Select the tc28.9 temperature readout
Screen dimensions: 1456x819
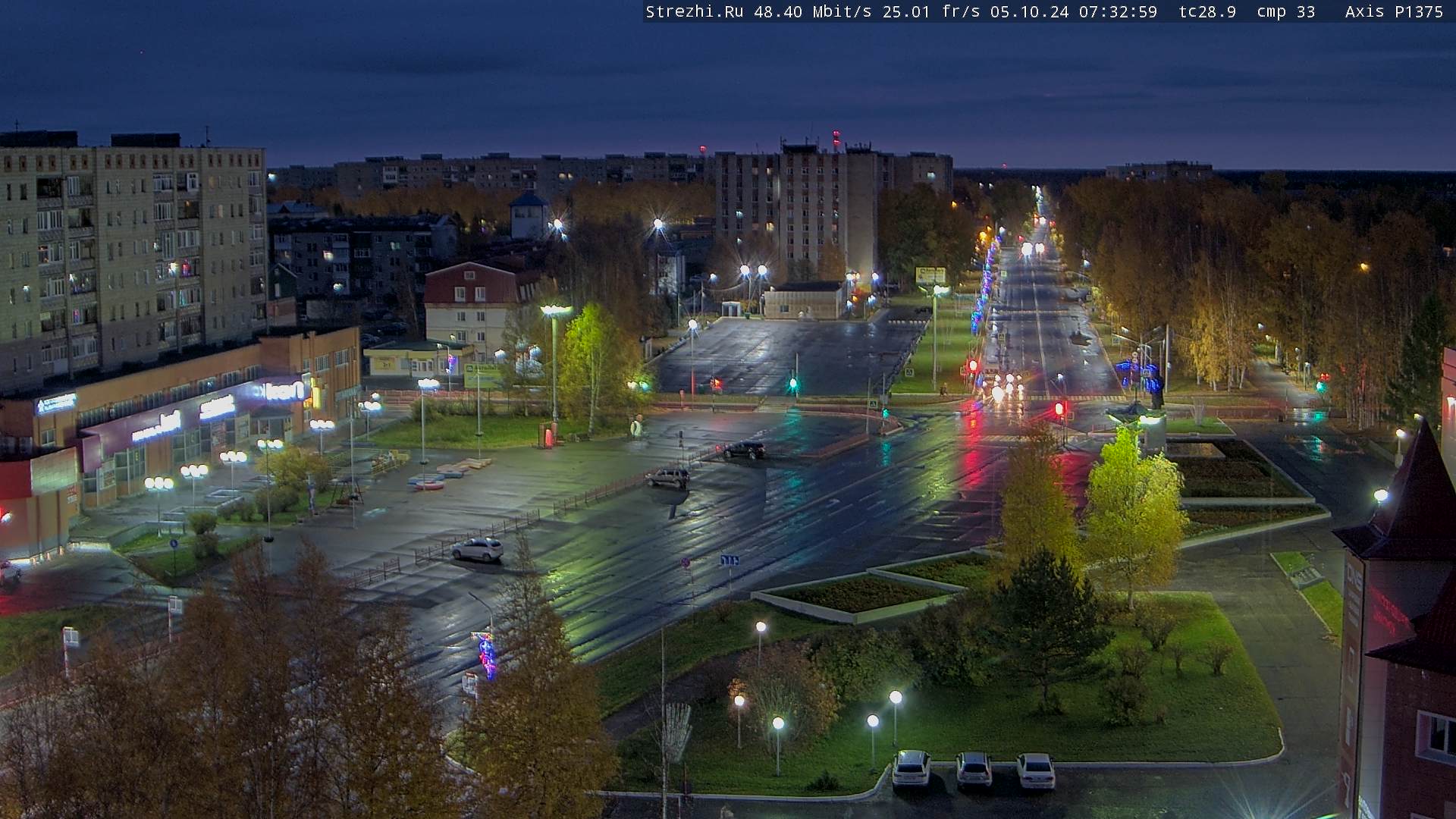[1207, 11]
